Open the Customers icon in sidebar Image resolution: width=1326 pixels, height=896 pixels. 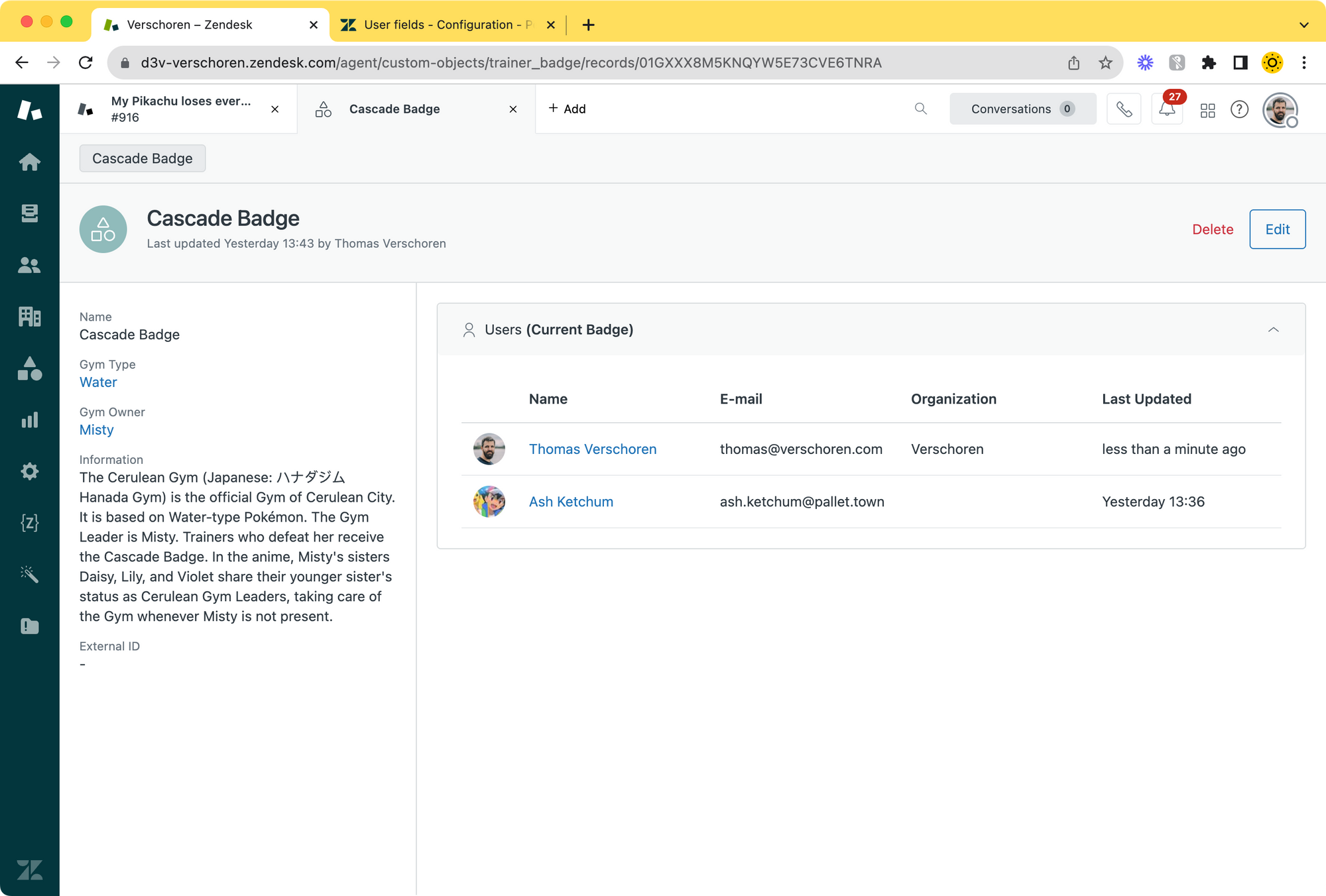pos(29,265)
